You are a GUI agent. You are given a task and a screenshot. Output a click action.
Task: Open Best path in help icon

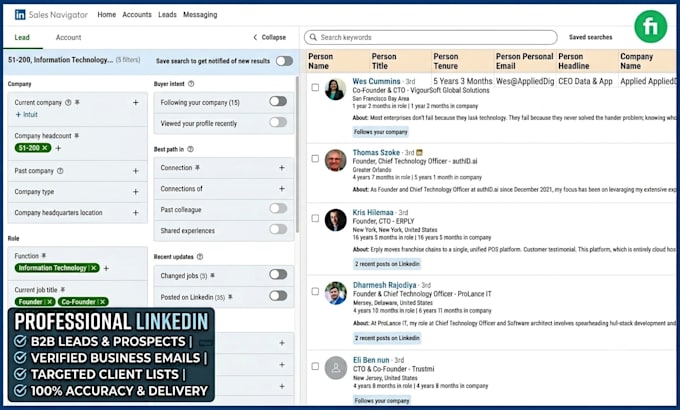pos(190,149)
